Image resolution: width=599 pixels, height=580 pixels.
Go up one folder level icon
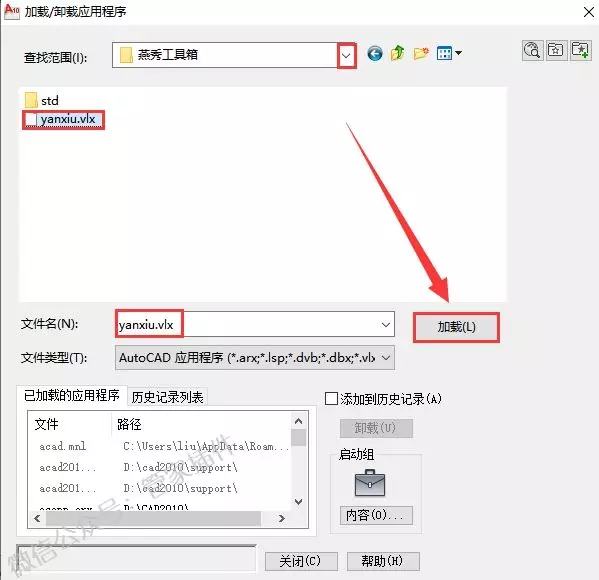398,53
